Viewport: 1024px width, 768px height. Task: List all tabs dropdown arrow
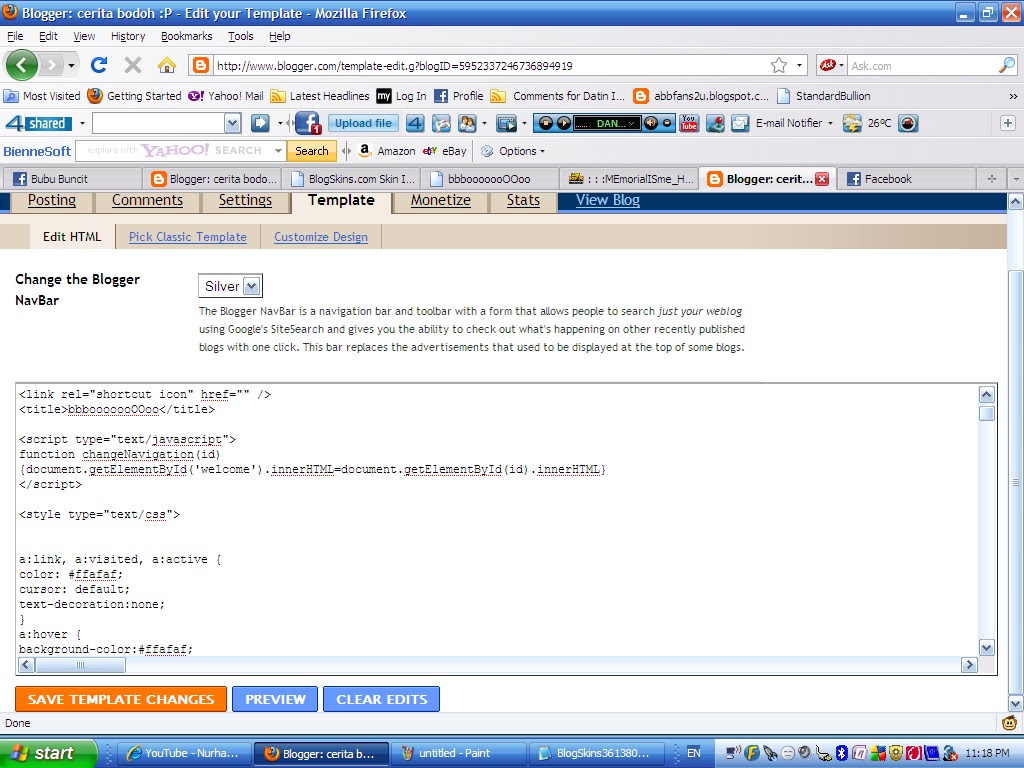(x=1016, y=179)
